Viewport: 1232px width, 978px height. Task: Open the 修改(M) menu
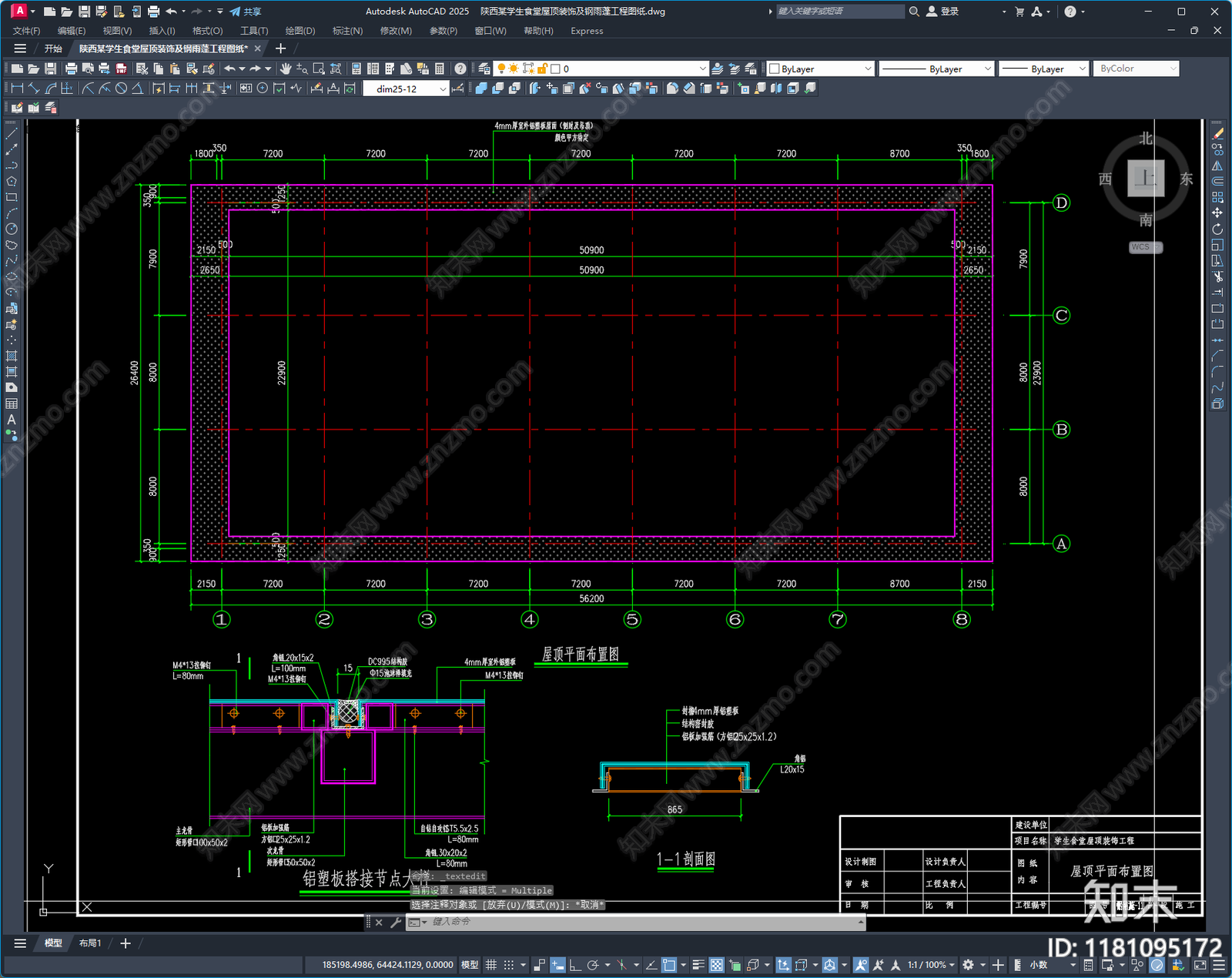pyautogui.click(x=396, y=31)
